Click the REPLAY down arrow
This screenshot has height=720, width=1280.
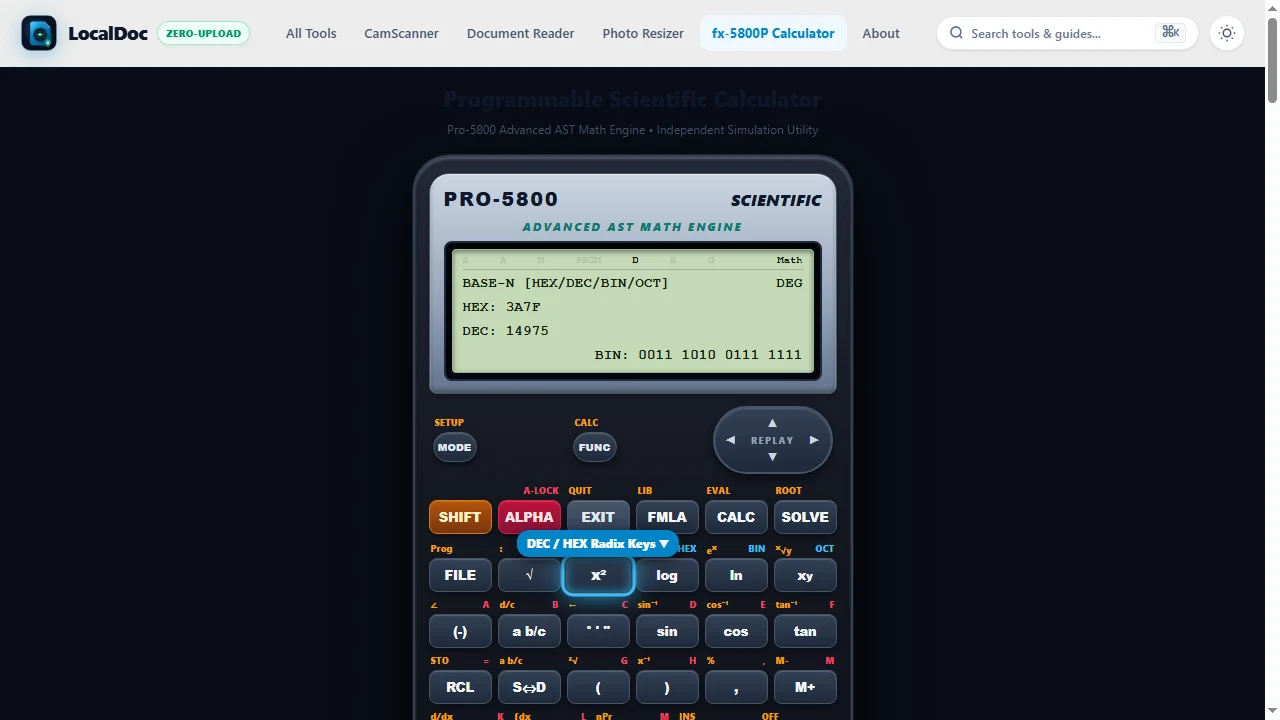coord(772,457)
